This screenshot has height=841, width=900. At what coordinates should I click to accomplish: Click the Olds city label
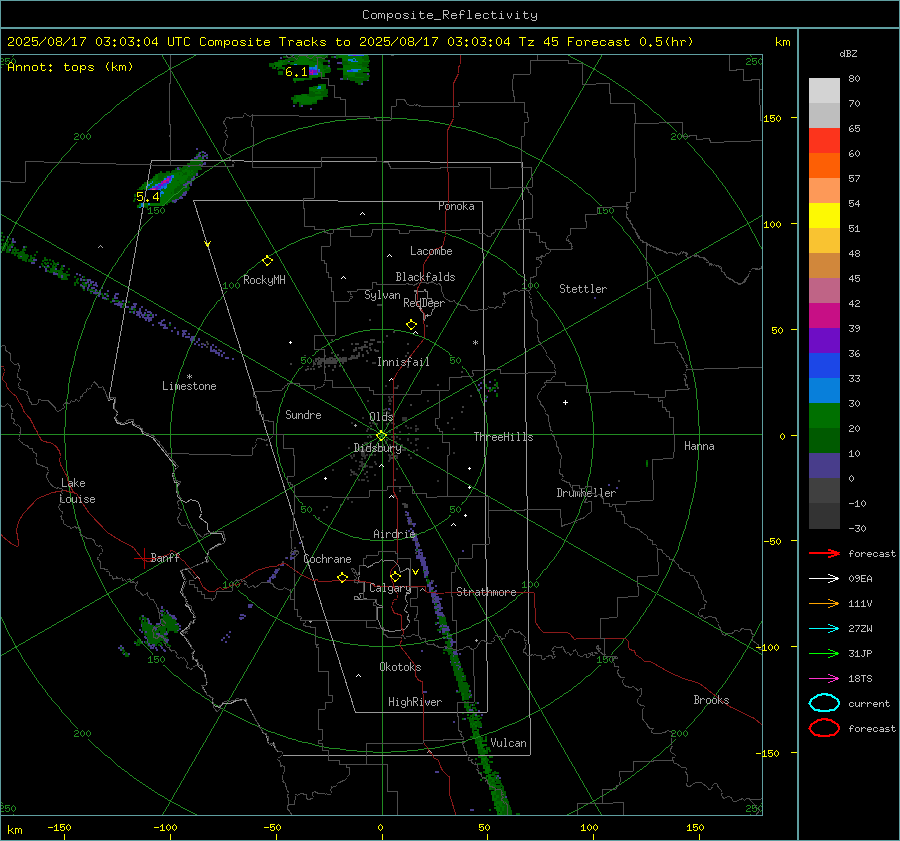(x=381, y=417)
